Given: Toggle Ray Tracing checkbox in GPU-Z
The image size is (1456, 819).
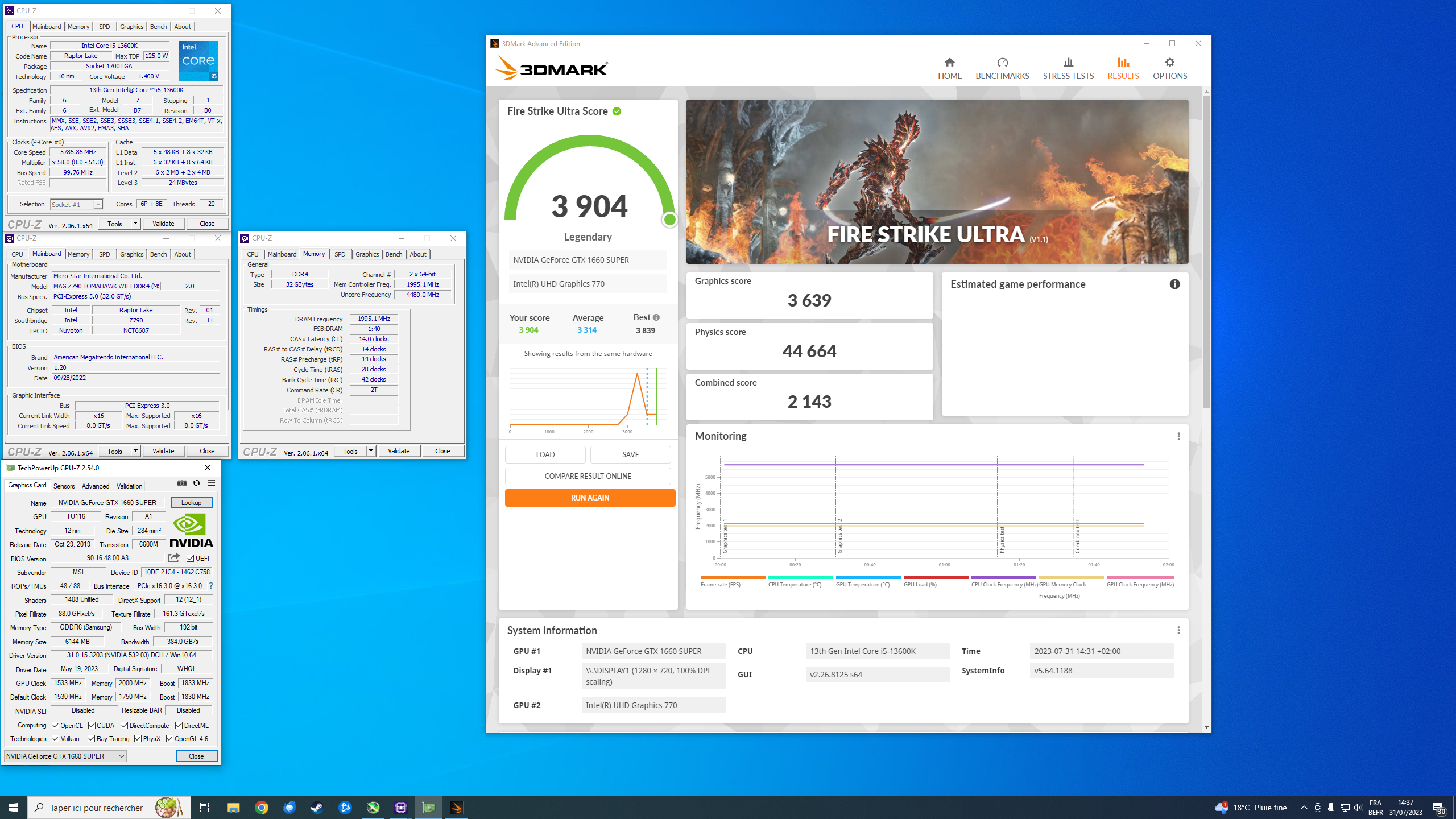Looking at the screenshot, I should tap(92, 739).
